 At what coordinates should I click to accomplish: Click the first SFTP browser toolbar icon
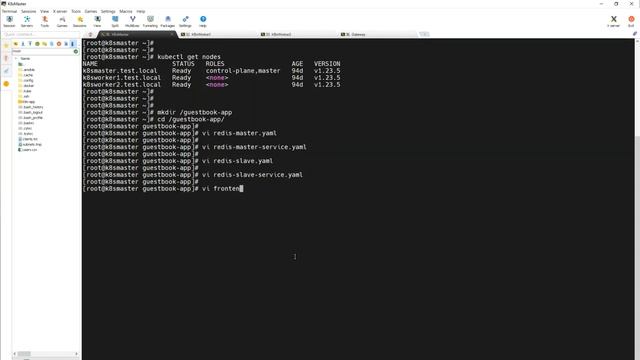16,44
